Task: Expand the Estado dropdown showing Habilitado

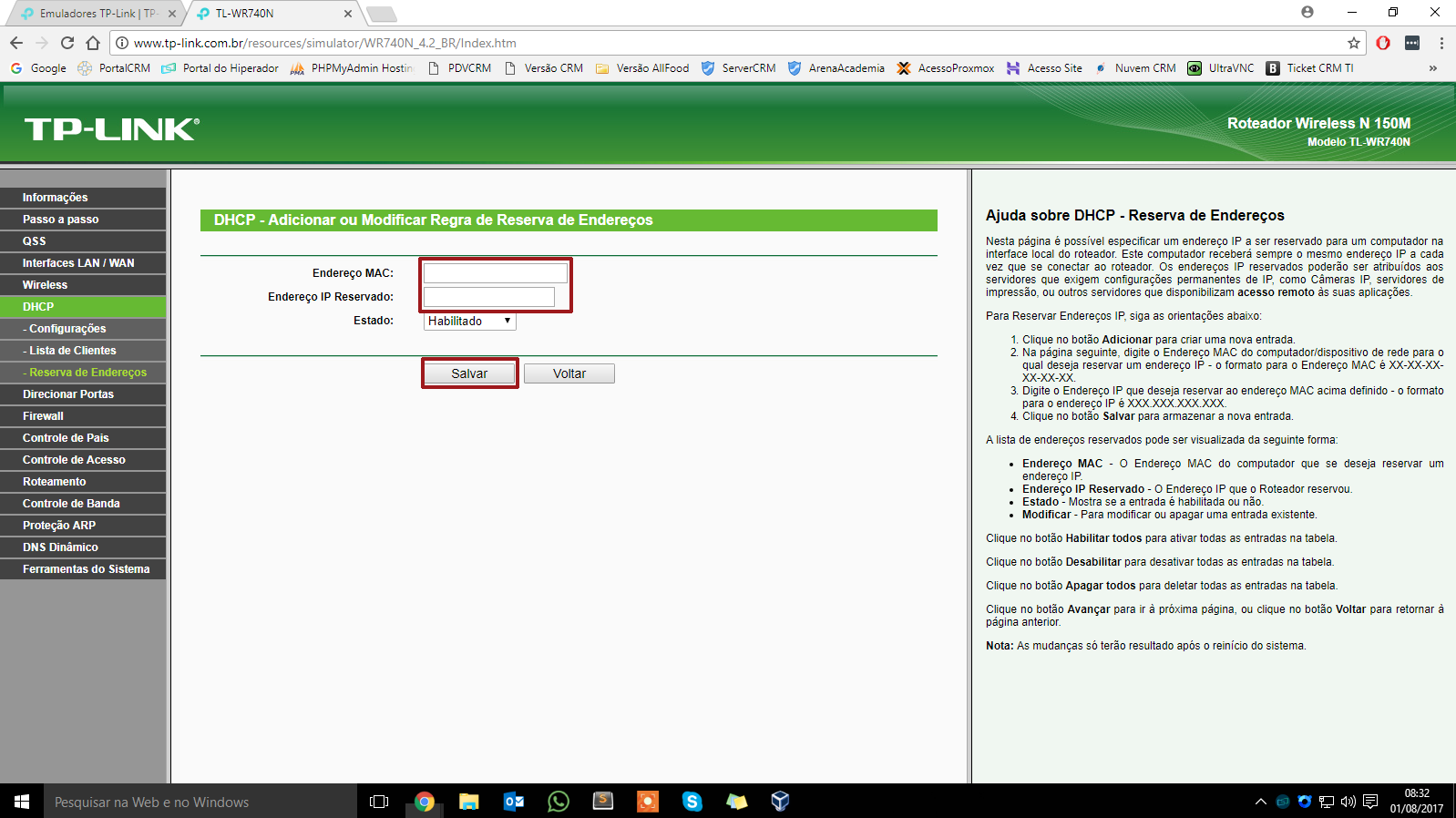Action: pyautogui.click(x=469, y=321)
